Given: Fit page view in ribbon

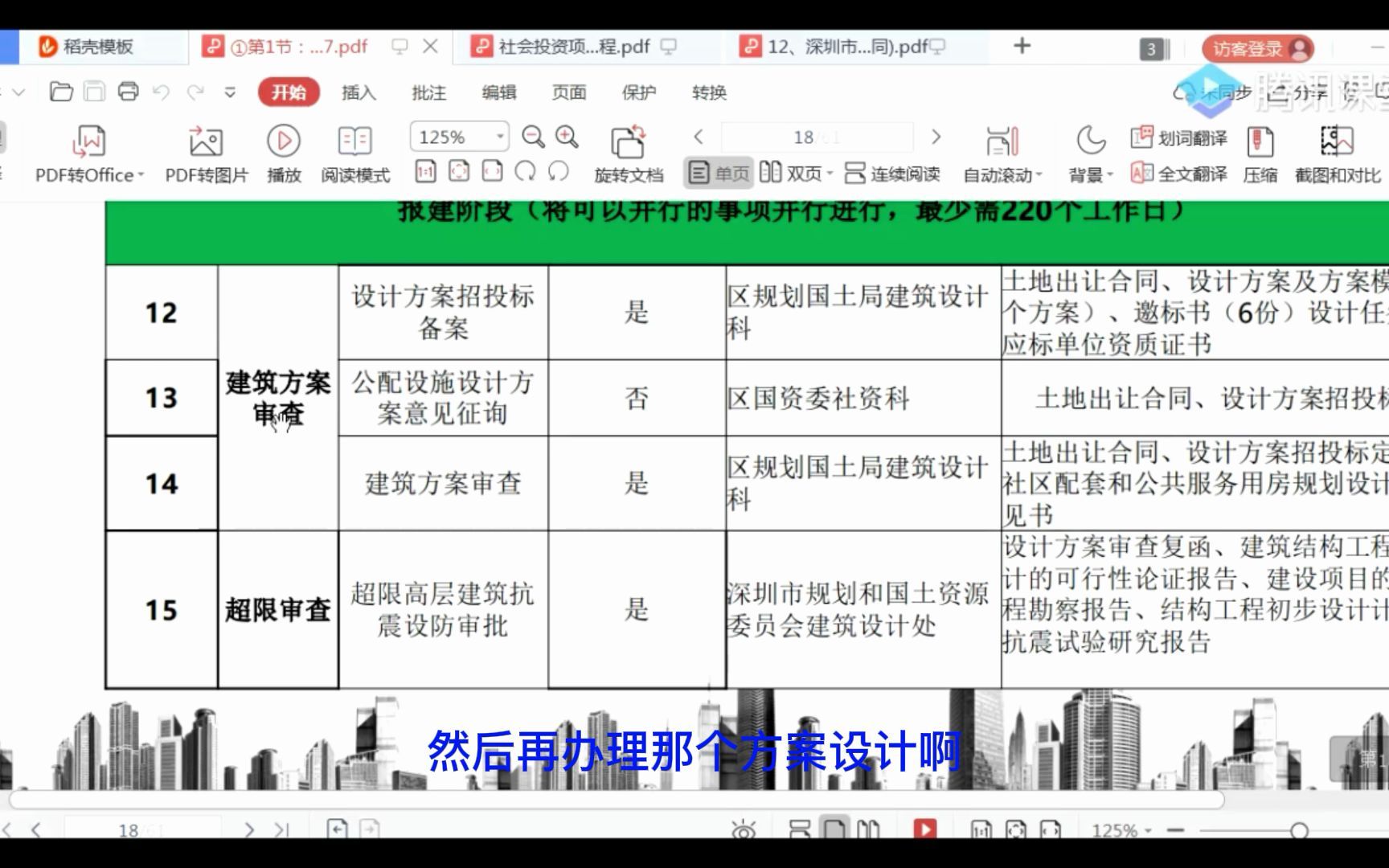Looking at the screenshot, I should (x=458, y=171).
